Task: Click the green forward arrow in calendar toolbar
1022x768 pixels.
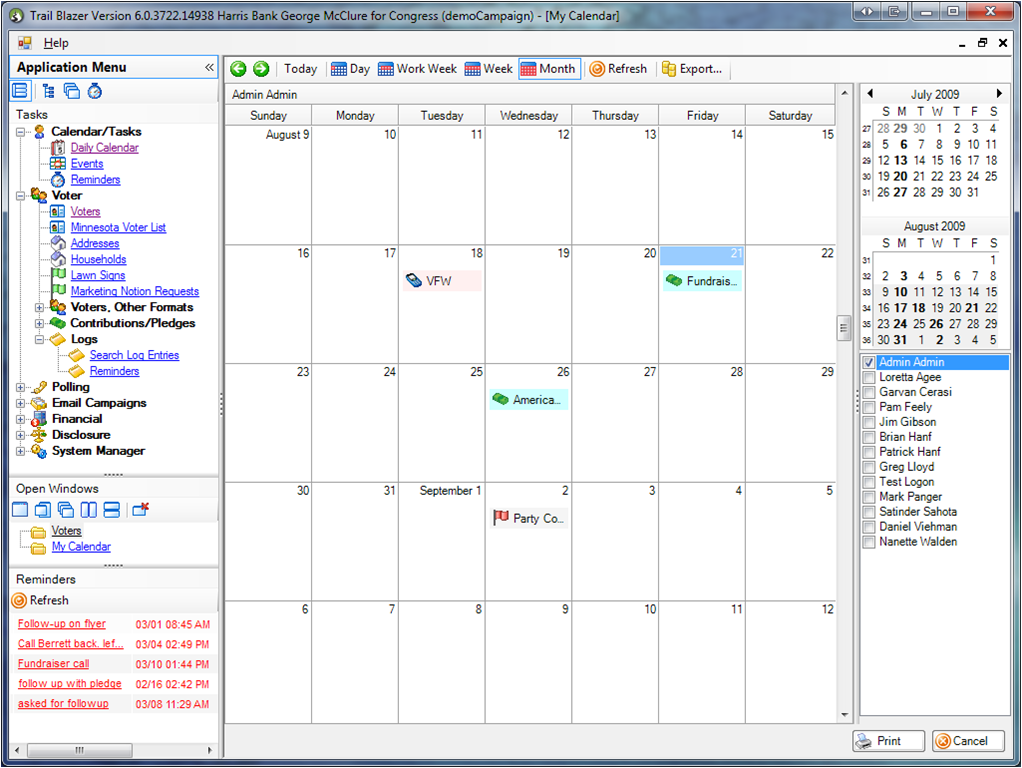Action: point(261,69)
